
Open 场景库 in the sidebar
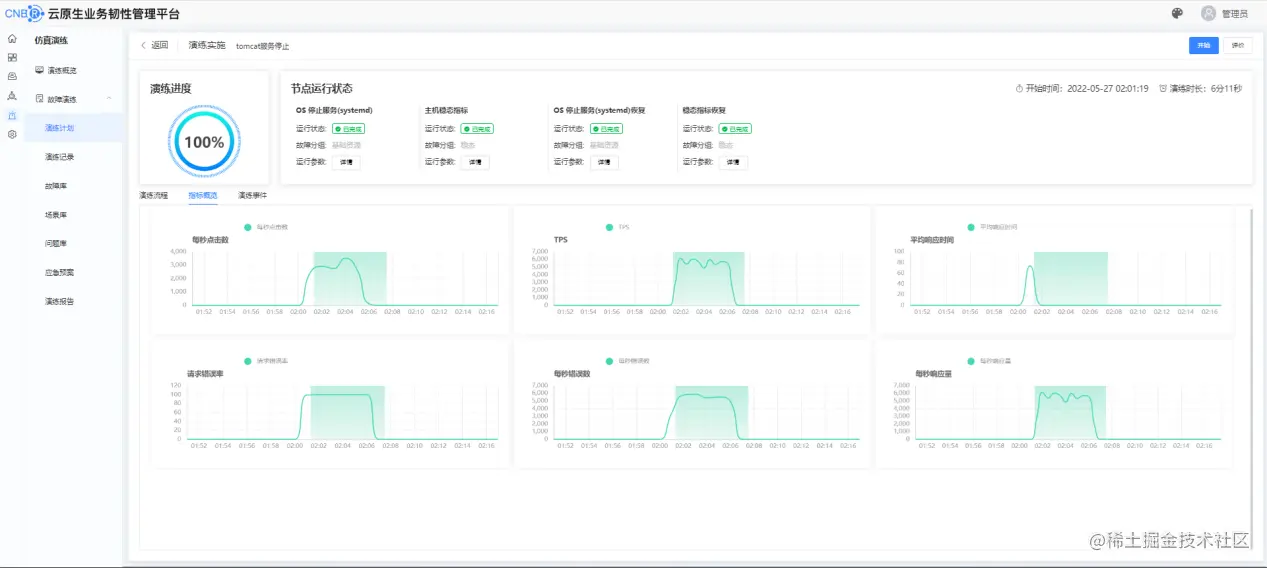pyautogui.click(x=55, y=215)
